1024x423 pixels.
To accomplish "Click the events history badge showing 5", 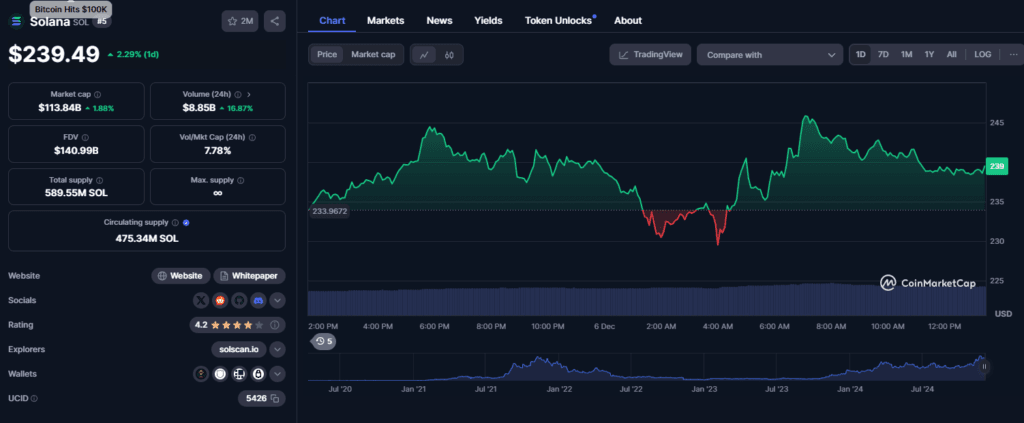I will coord(323,341).
